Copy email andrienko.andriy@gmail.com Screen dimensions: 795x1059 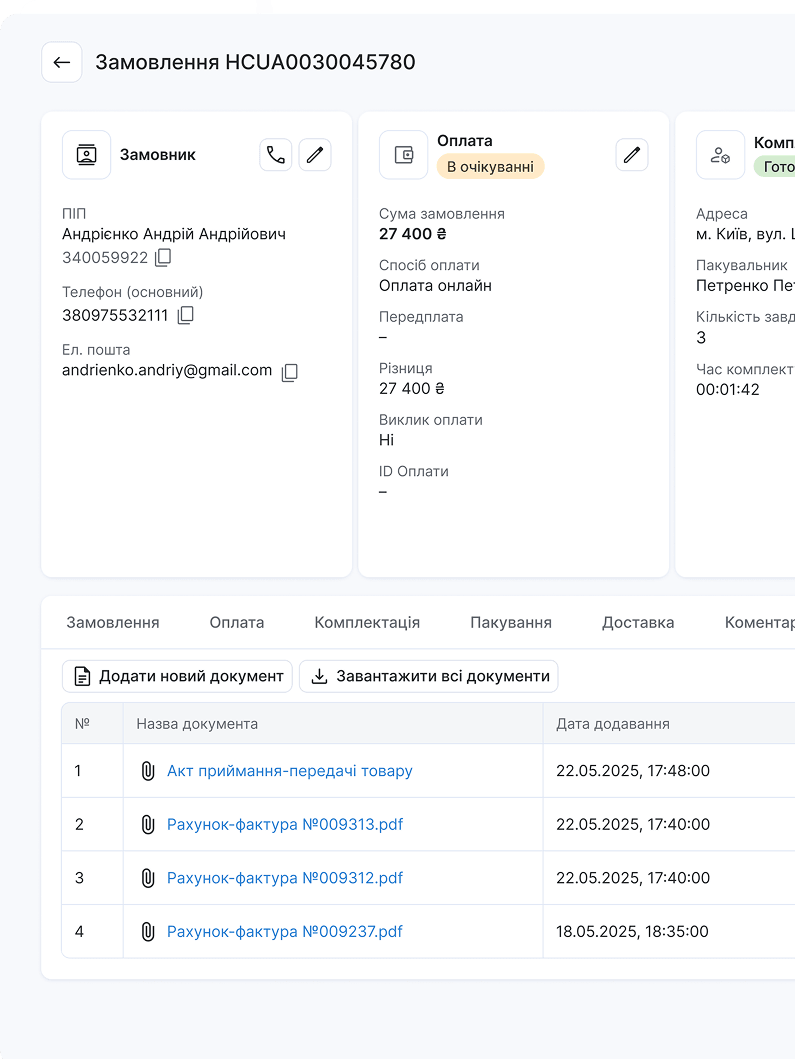click(x=290, y=372)
